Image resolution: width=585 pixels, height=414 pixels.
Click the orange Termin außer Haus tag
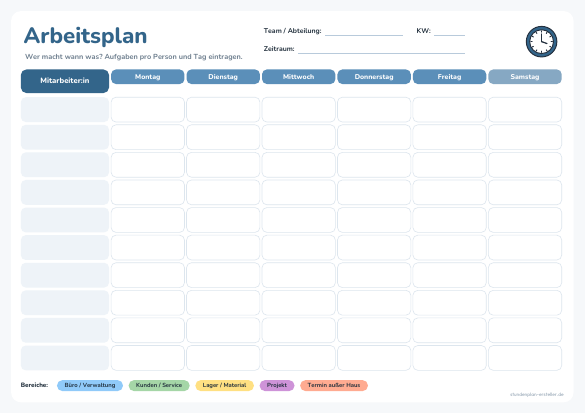(334, 385)
